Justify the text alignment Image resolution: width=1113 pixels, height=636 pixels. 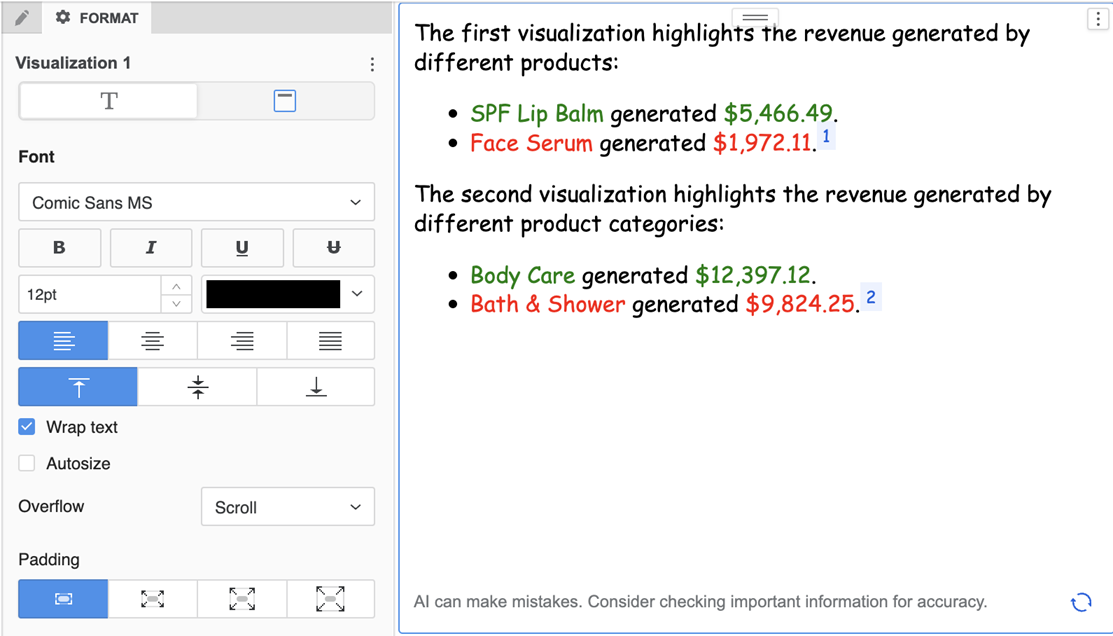pyautogui.click(x=330, y=341)
